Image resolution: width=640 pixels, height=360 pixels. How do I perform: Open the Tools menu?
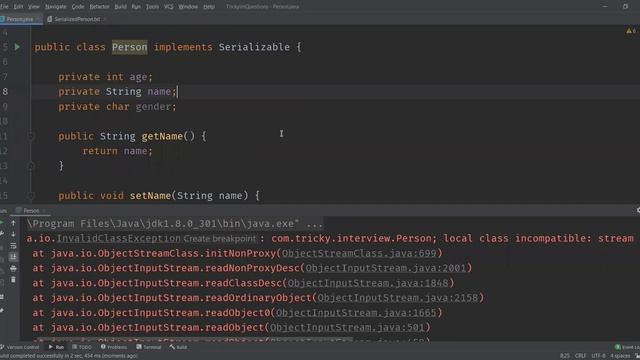(x=152, y=7)
